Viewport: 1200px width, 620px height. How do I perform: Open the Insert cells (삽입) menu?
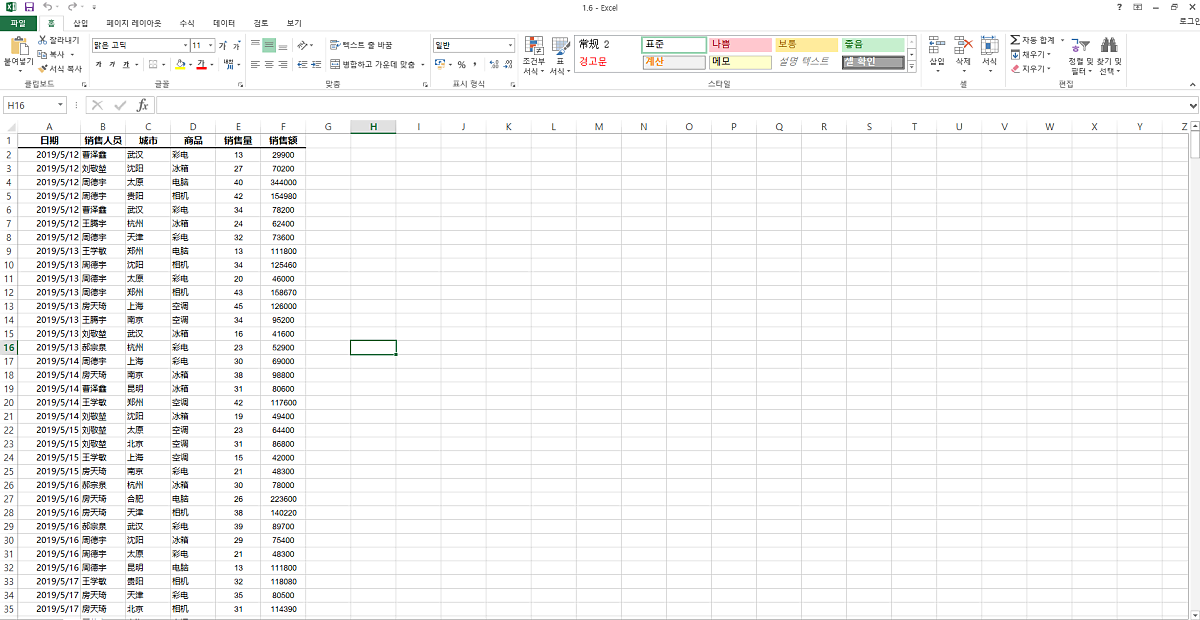pos(937,54)
